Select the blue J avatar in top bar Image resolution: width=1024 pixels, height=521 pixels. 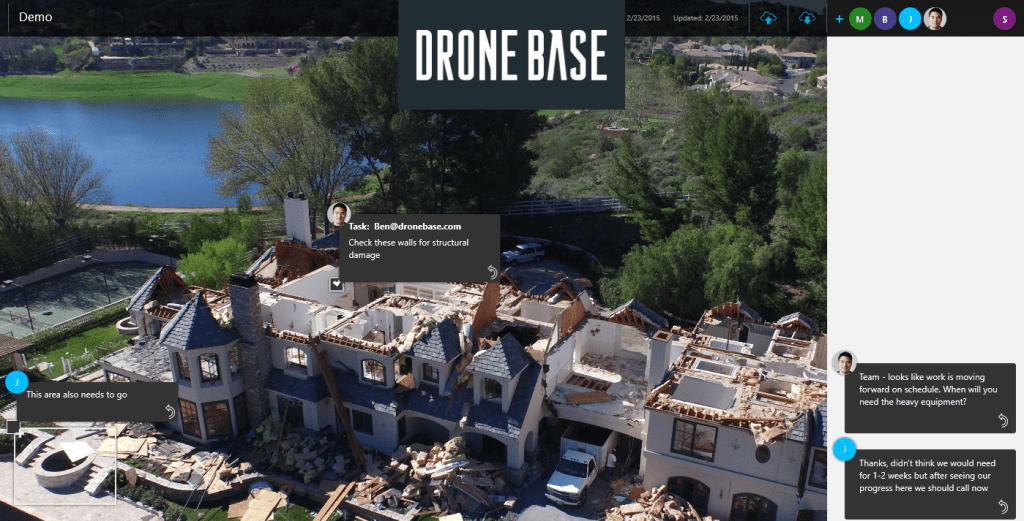tap(910, 19)
